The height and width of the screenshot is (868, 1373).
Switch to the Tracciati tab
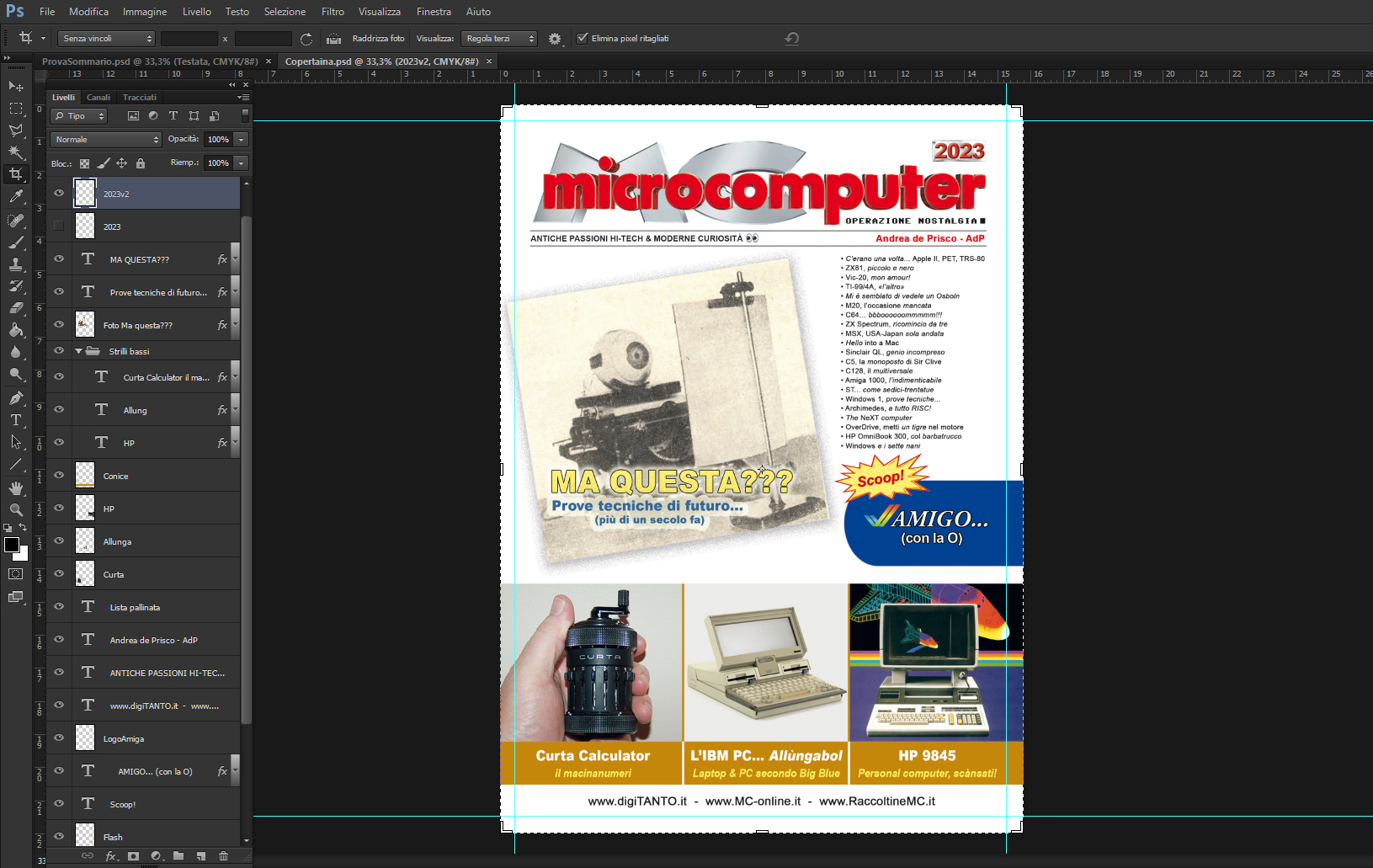(140, 98)
